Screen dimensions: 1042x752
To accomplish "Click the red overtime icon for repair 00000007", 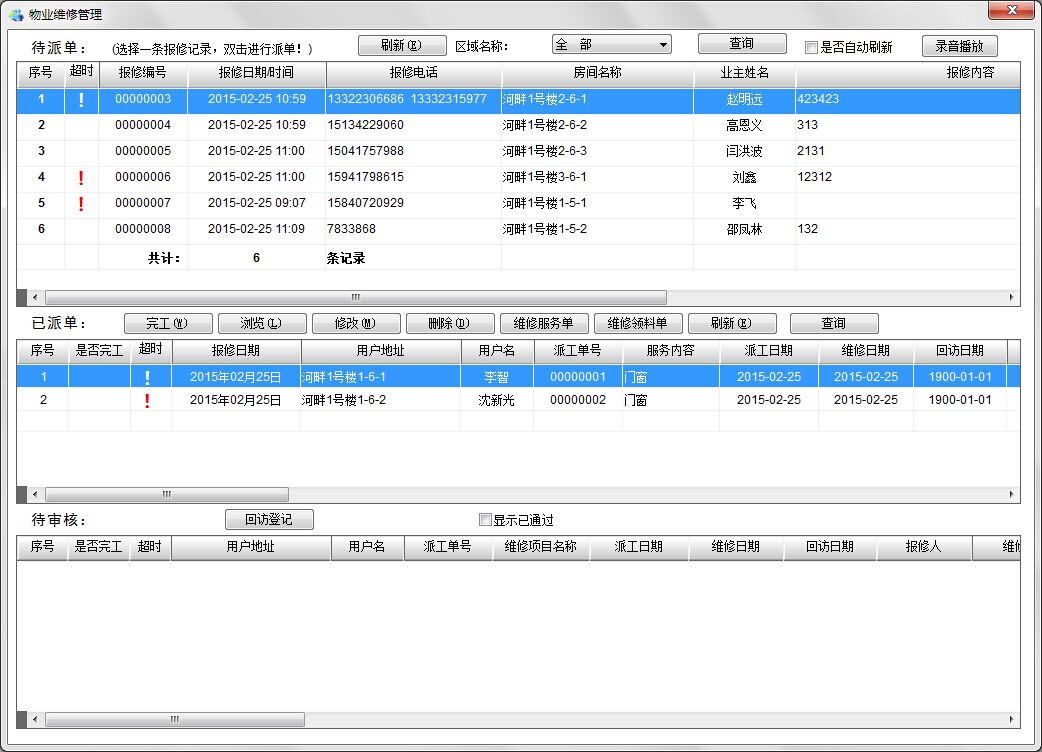I will 81,204.
